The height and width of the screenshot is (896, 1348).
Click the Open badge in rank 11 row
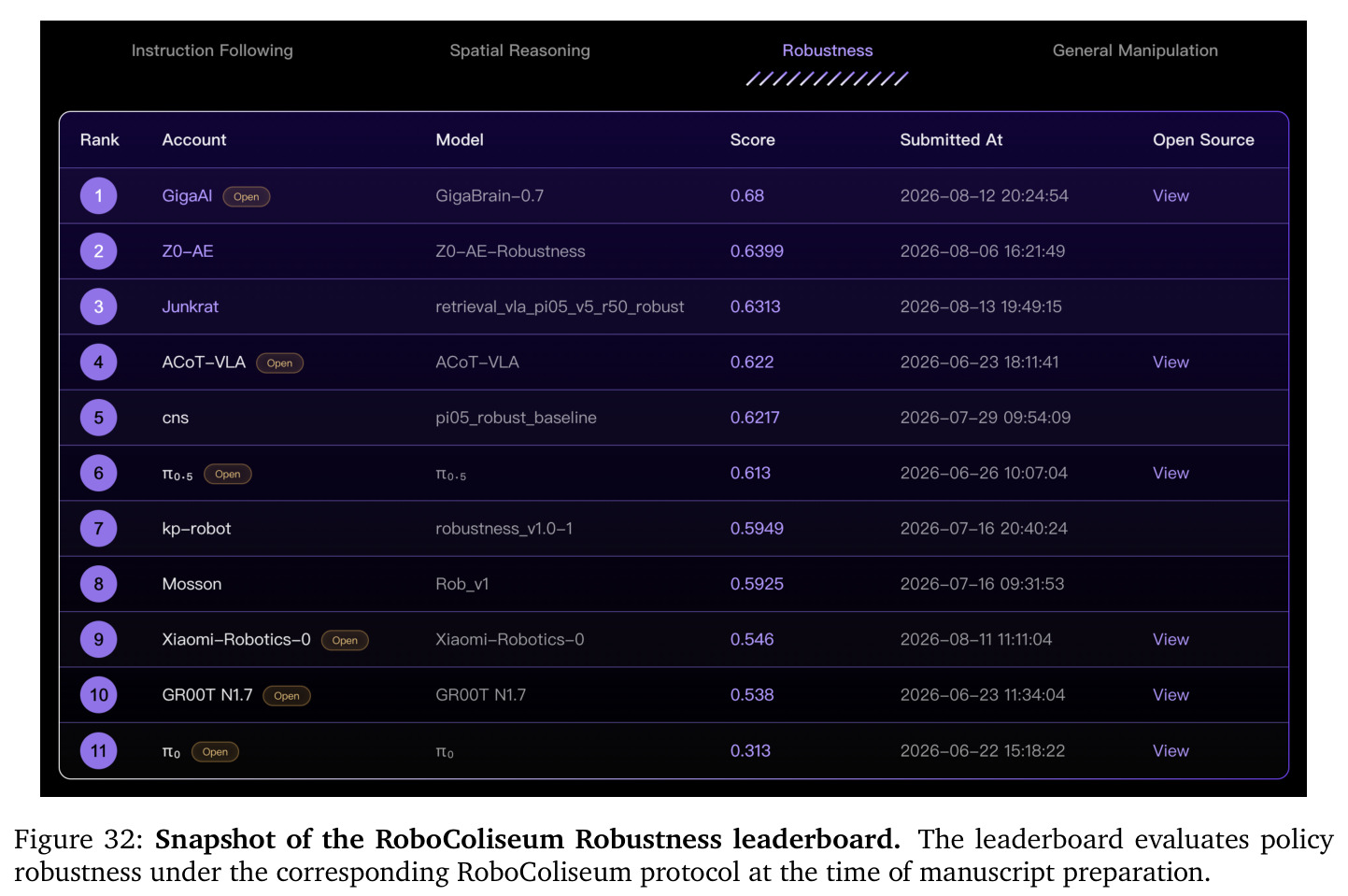pyautogui.click(x=215, y=752)
